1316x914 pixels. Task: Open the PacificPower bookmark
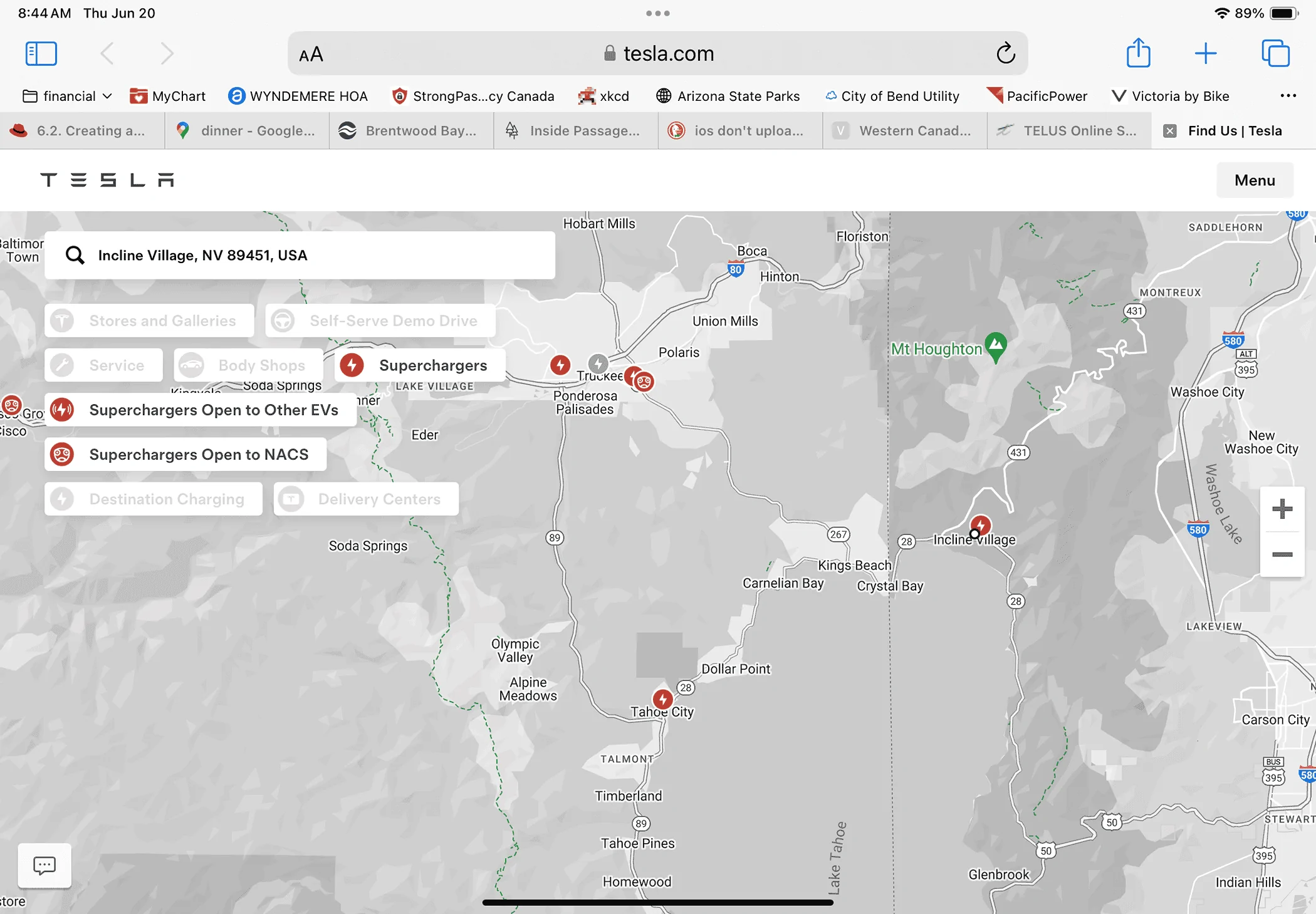pyautogui.click(x=1037, y=96)
